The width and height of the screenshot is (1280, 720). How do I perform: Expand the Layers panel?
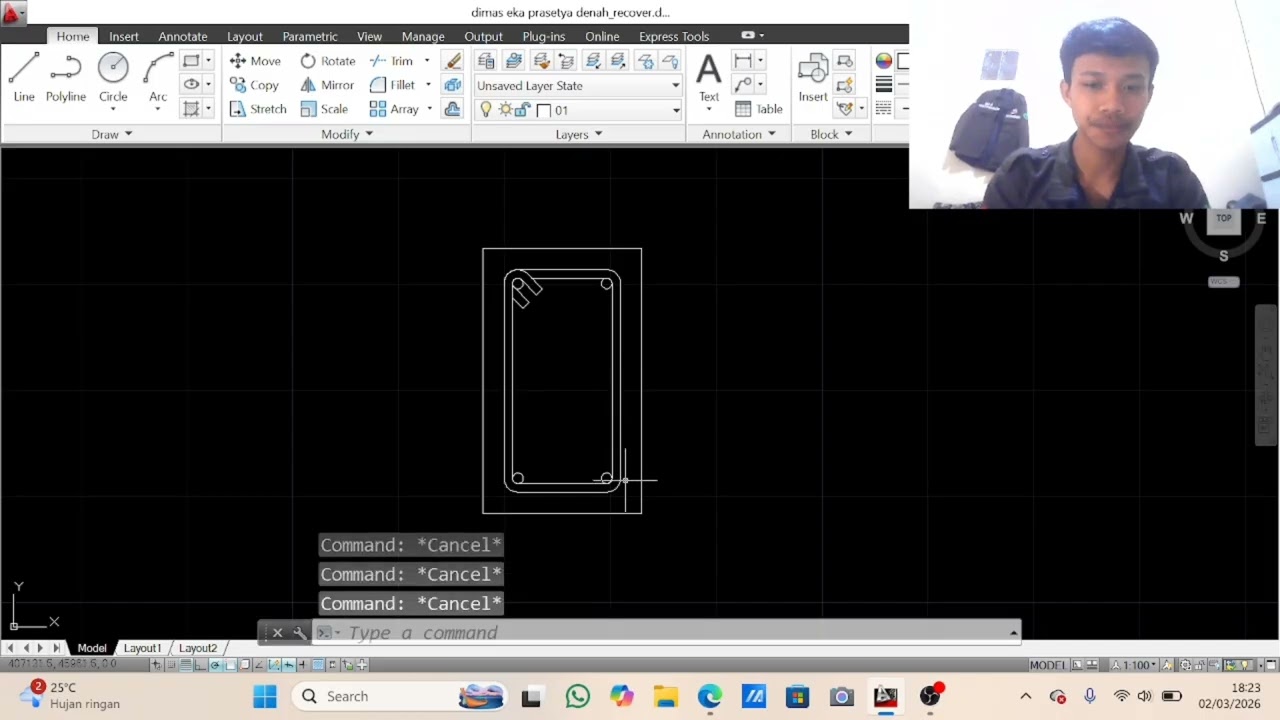[x=579, y=134]
